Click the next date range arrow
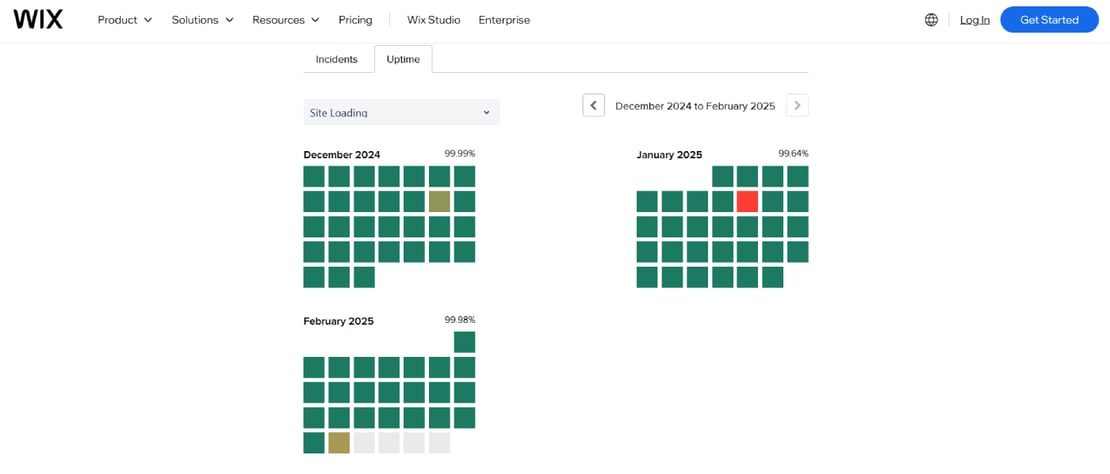Viewport: 1110px width, 474px height. click(797, 105)
